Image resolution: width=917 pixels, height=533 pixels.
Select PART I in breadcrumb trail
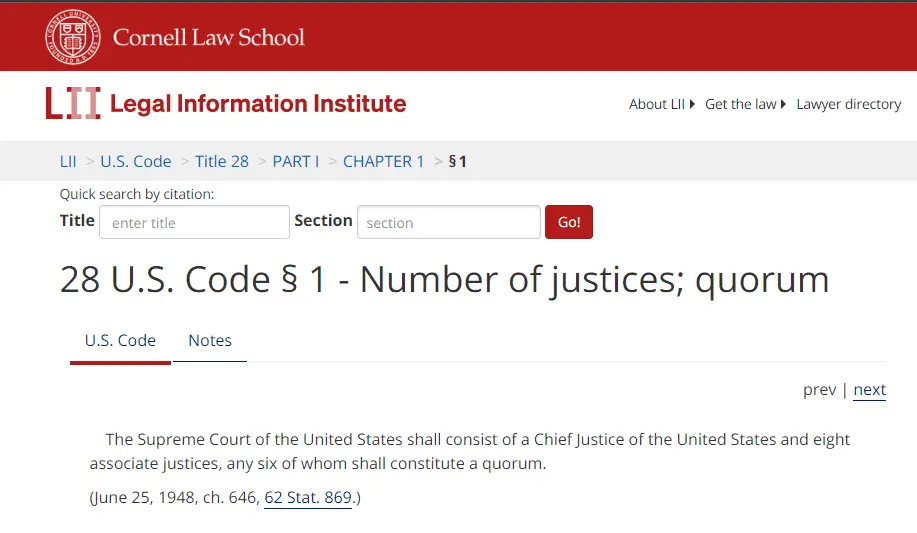tap(296, 161)
